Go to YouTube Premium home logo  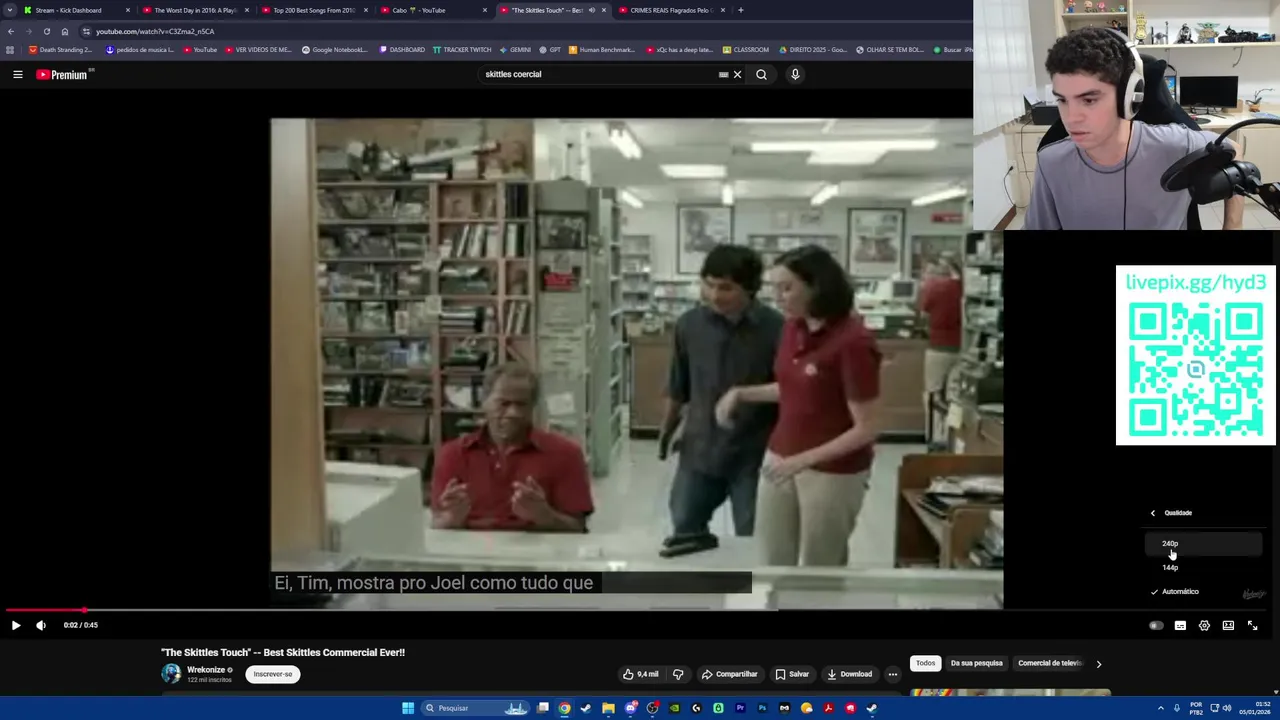click(65, 74)
